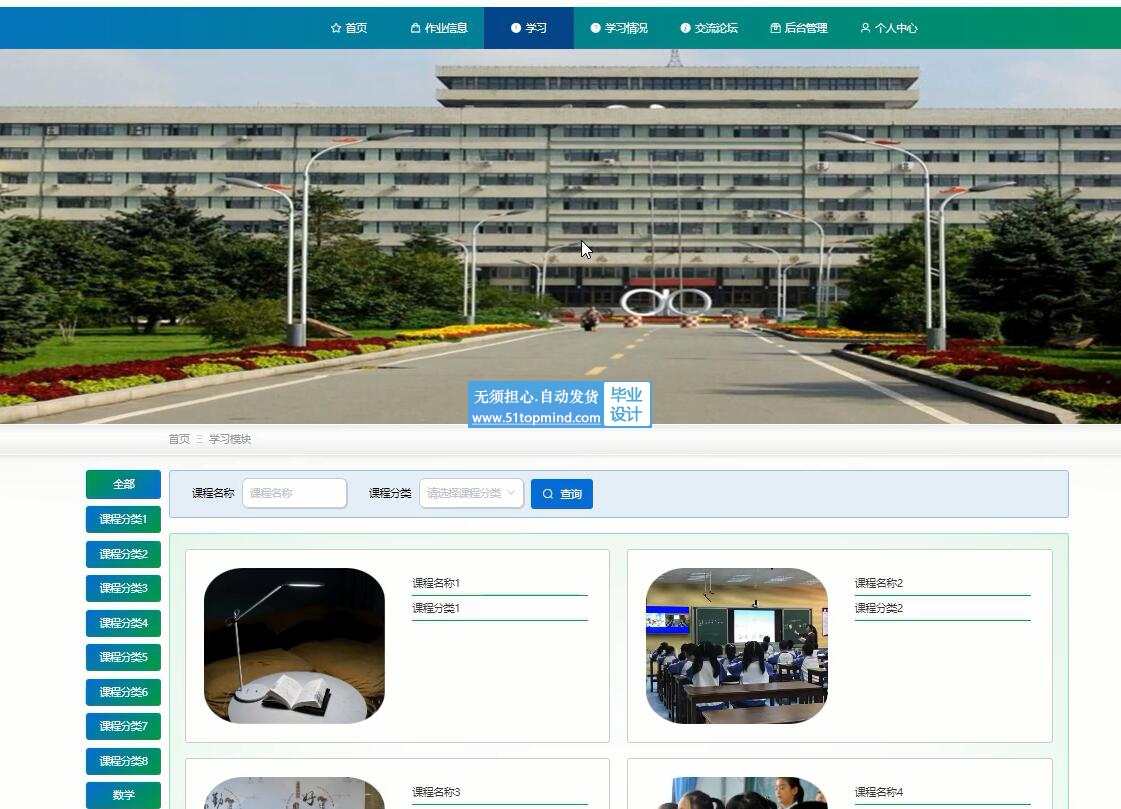Click the 课程名称2 course title
The image size is (1121, 809).
pos(879,583)
